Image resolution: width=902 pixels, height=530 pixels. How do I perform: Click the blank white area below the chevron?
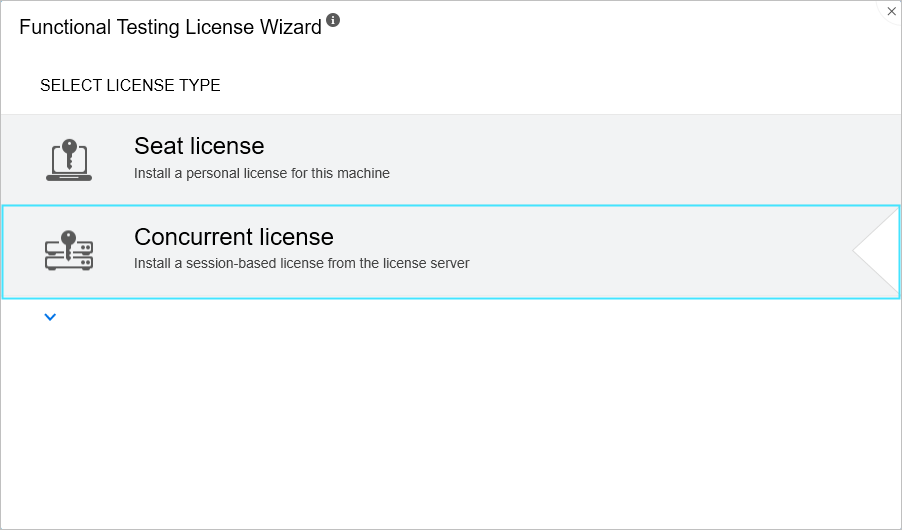tap(450, 430)
